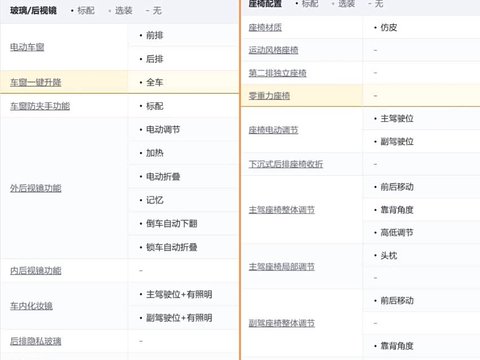Click the 头枕 value

(x=389, y=256)
